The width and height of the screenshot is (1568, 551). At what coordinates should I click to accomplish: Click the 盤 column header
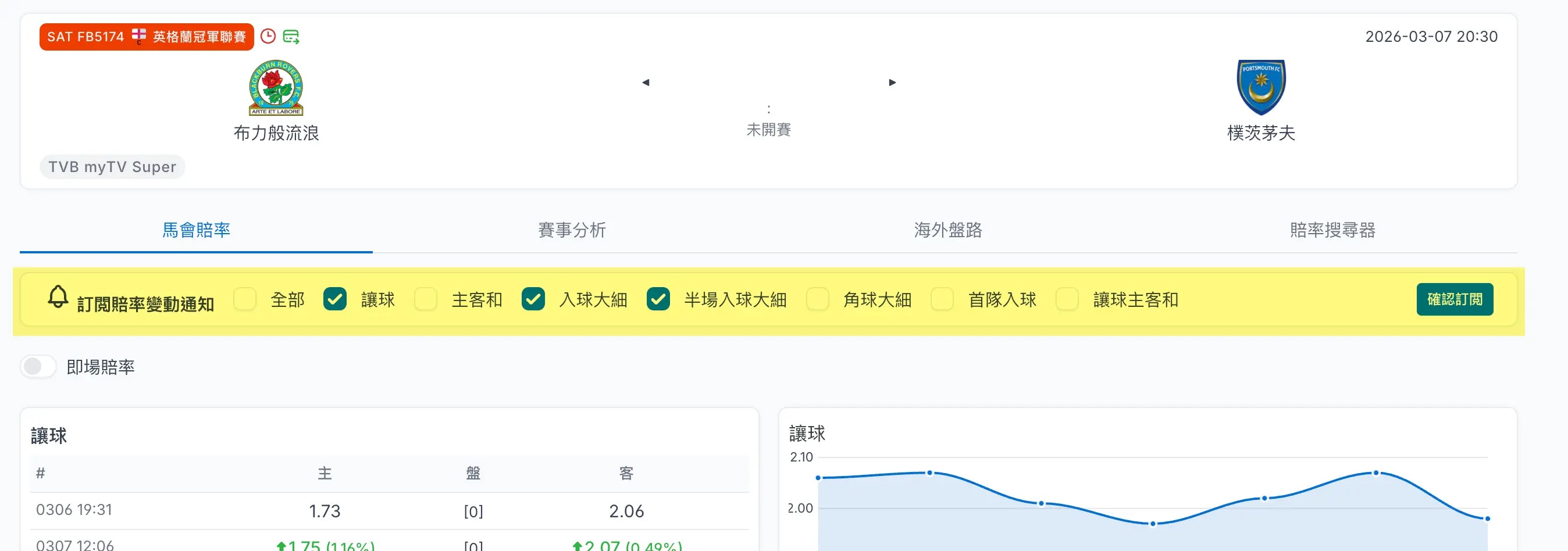[473, 473]
